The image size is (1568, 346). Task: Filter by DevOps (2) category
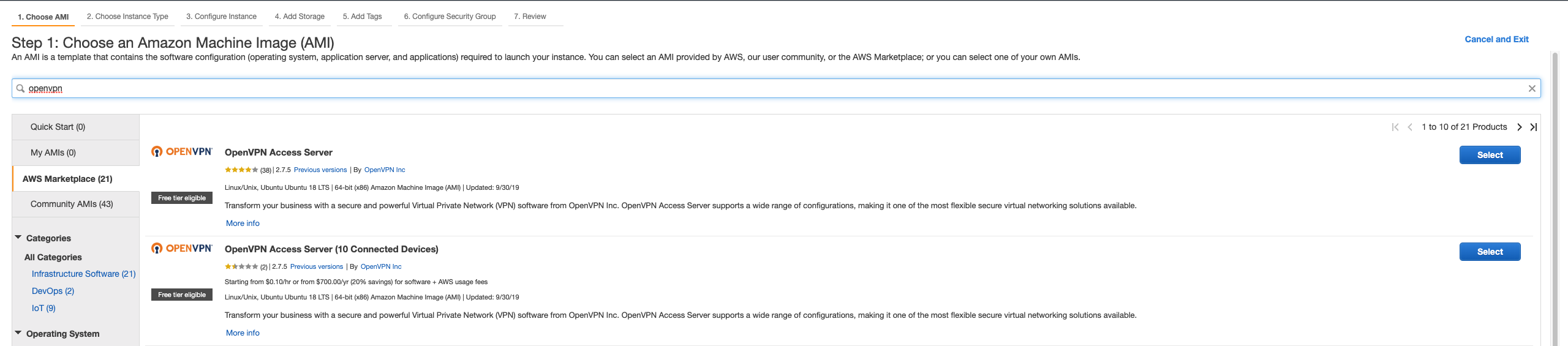[53, 291]
